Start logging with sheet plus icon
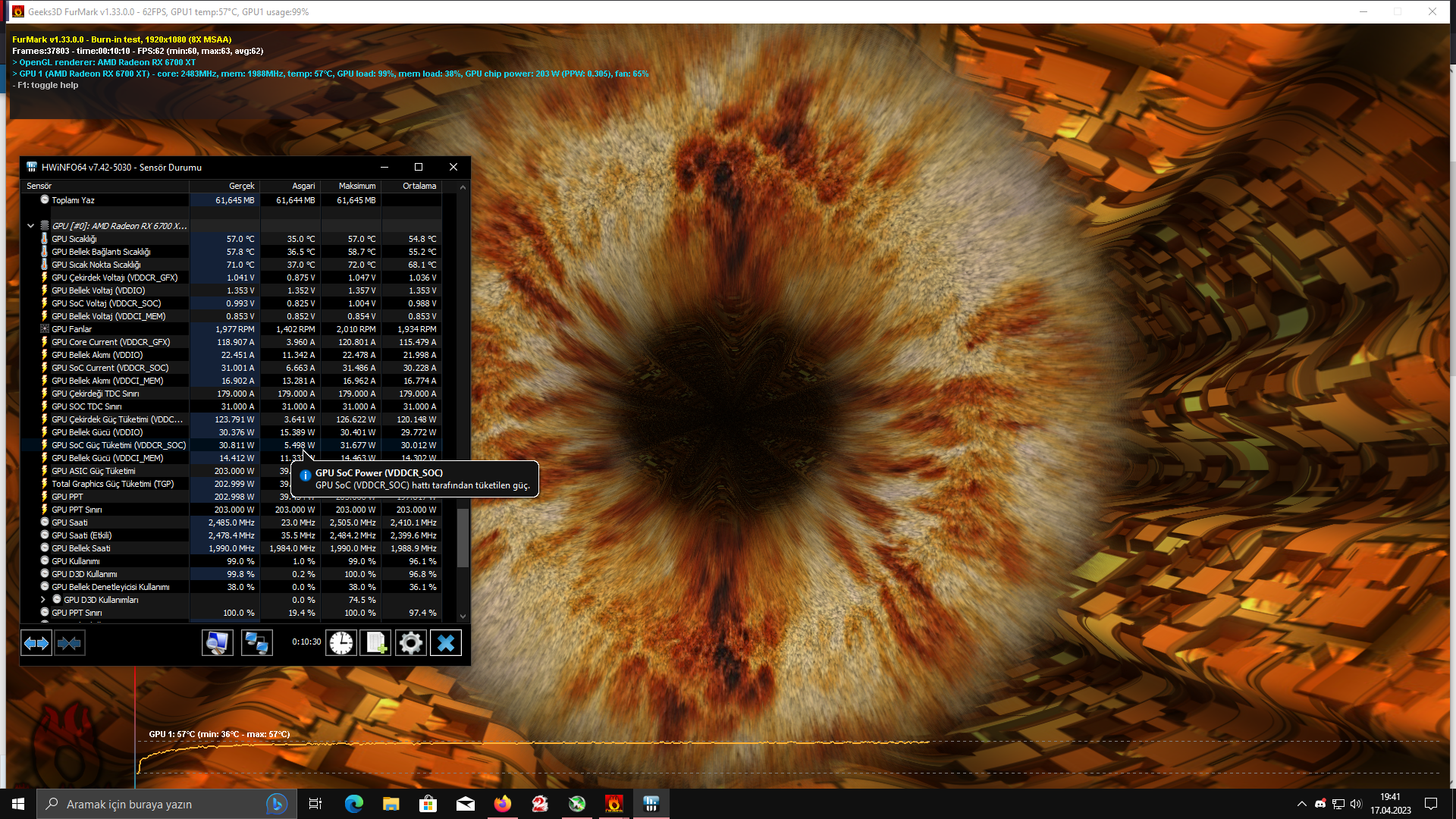The width and height of the screenshot is (1456, 819). (x=375, y=643)
